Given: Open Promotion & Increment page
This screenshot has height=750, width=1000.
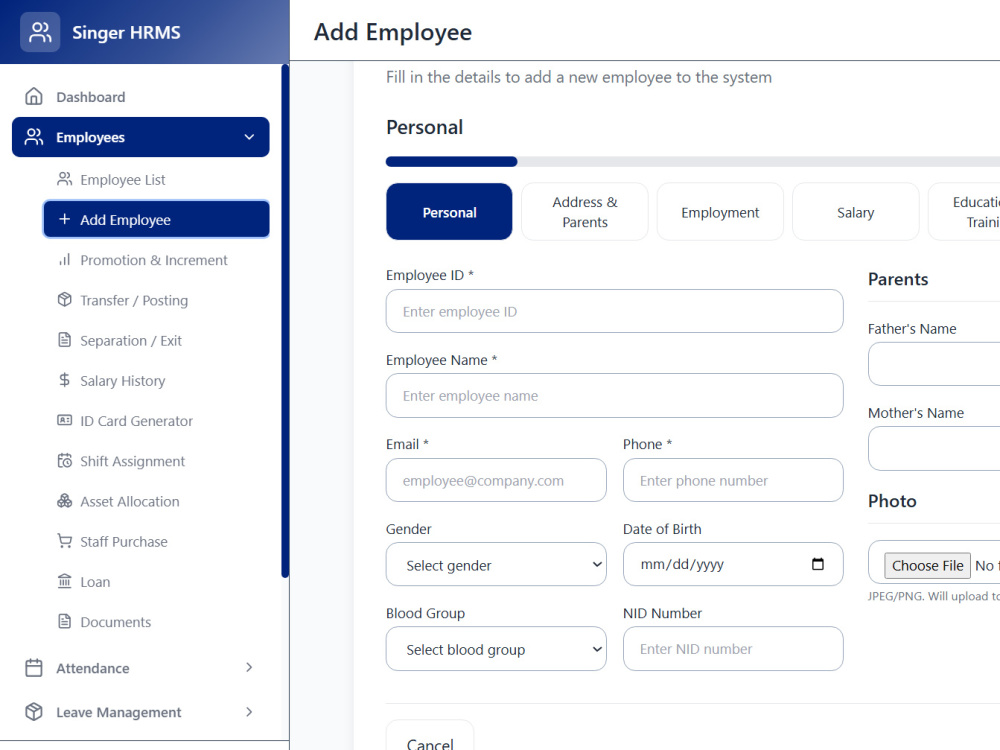Looking at the screenshot, I should [x=156, y=260].
